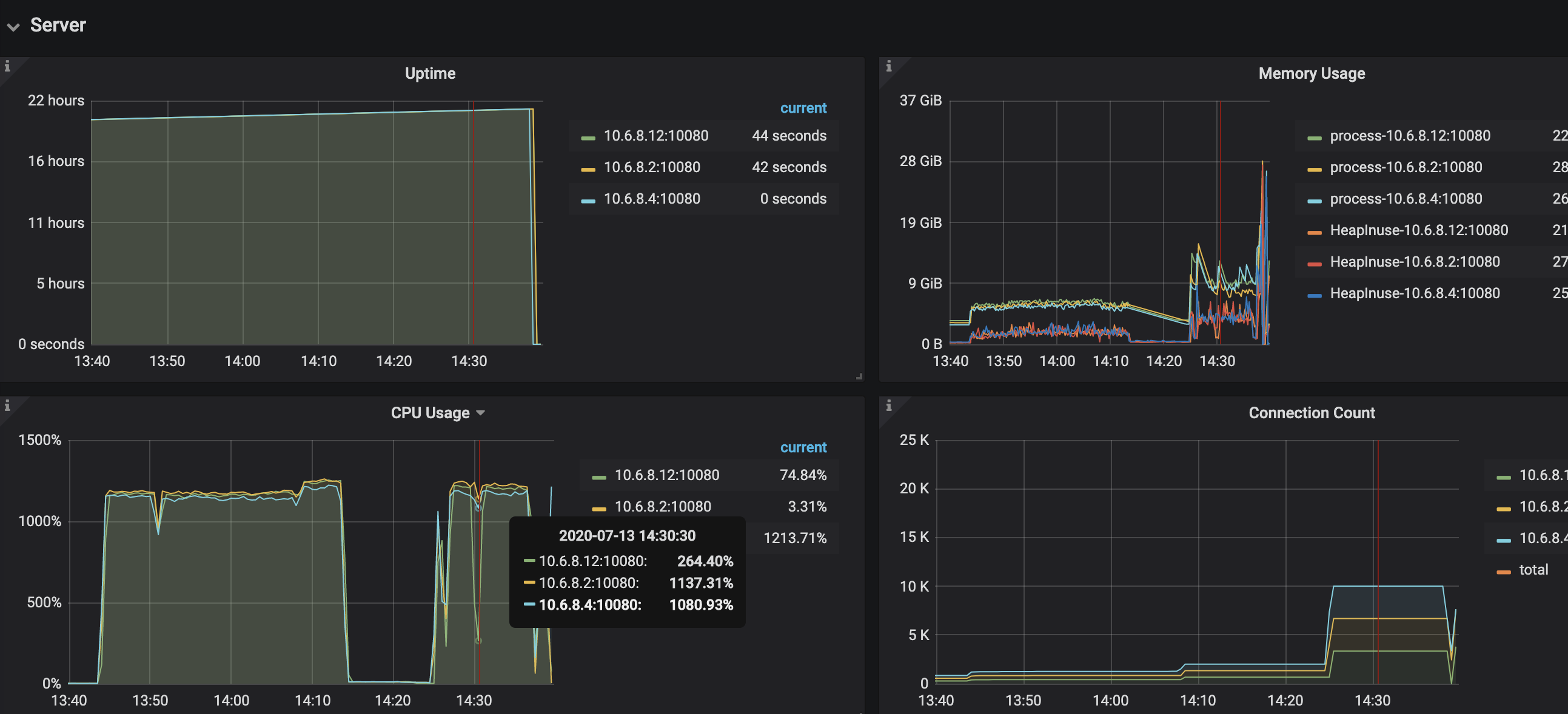The image size is (1568, 714).
Task: Click Memory Usage panel info icon
Action: (889, 66)
